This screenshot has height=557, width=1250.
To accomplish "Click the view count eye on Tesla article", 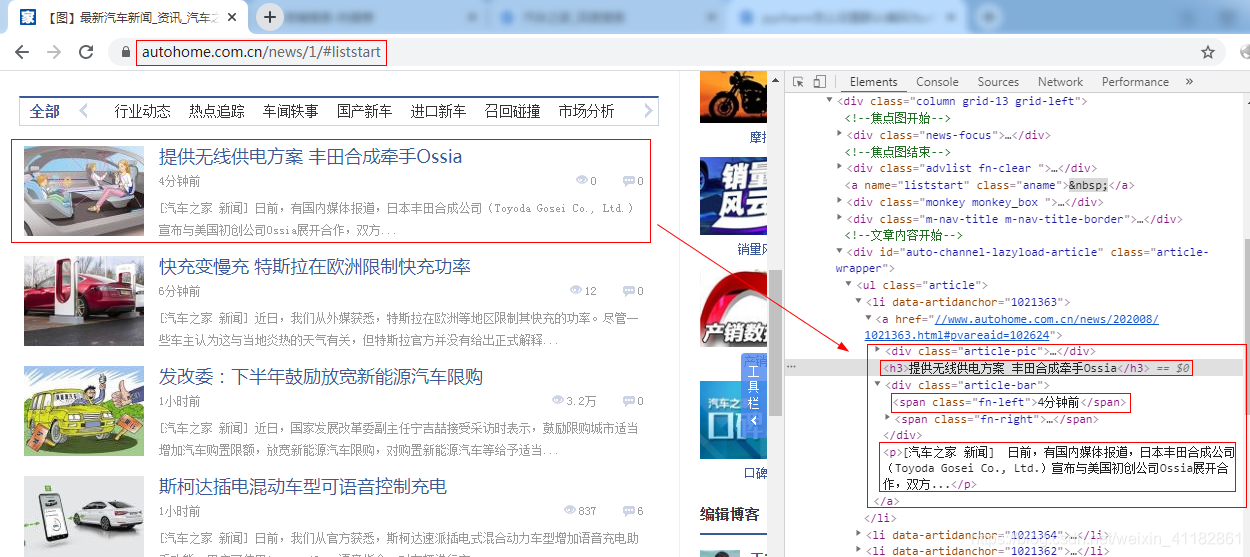I will click(x=576, y=291).
